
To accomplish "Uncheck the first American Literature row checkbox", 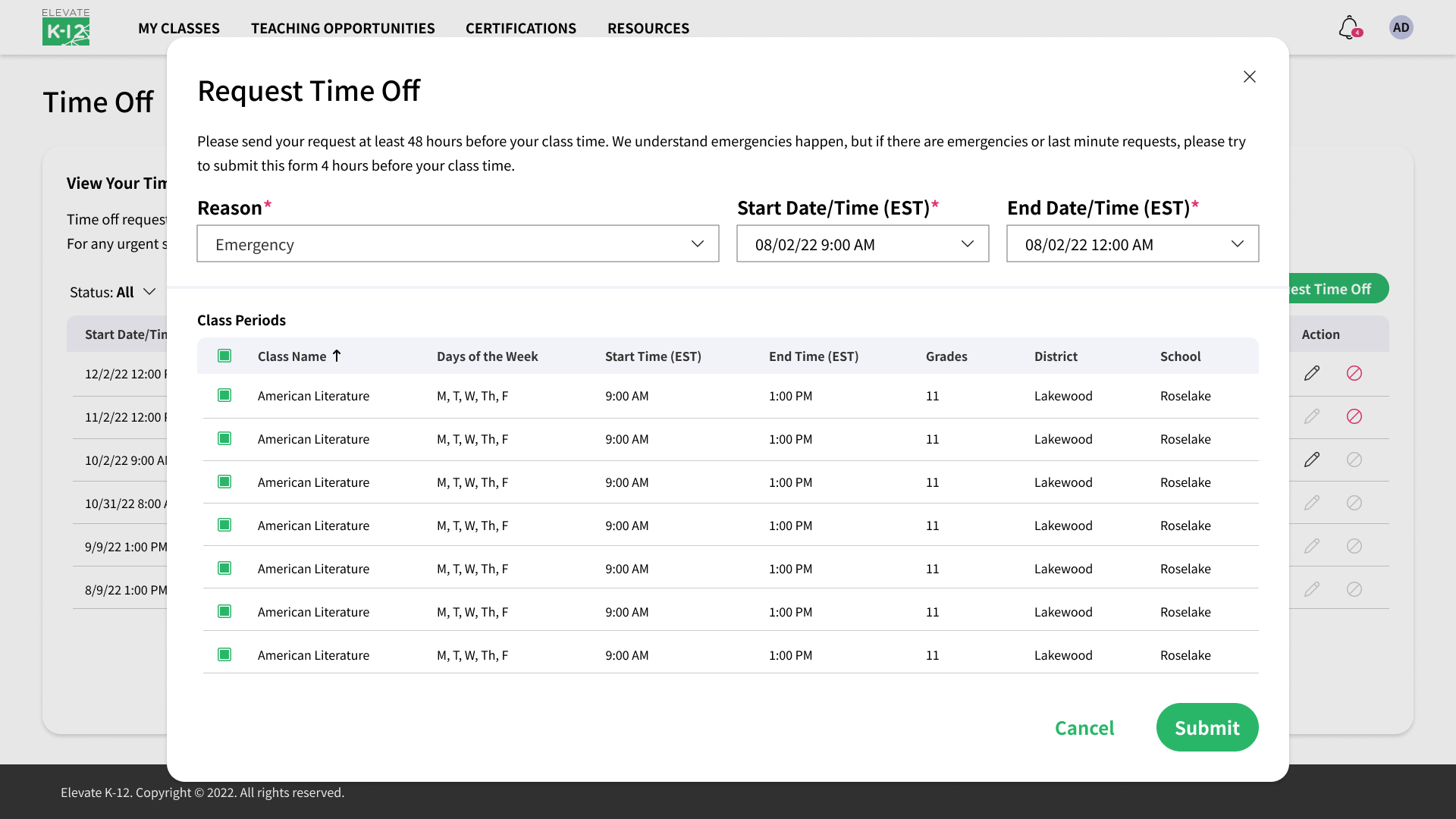I will tap(224, 395).
